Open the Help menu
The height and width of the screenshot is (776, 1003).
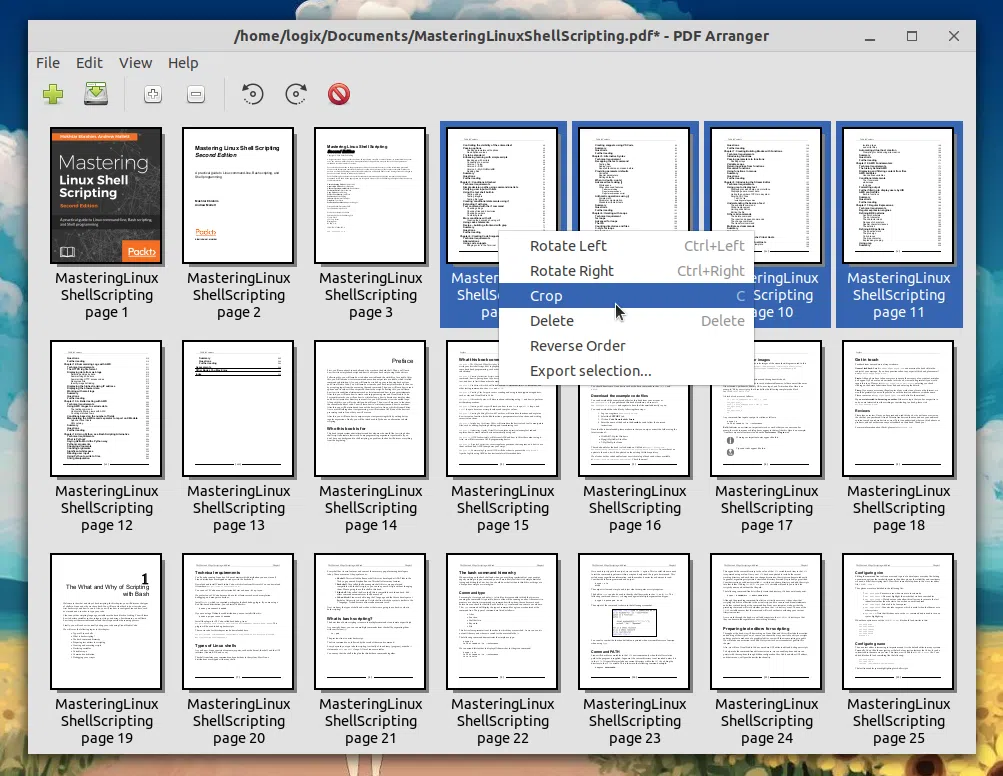click(183, 63)
